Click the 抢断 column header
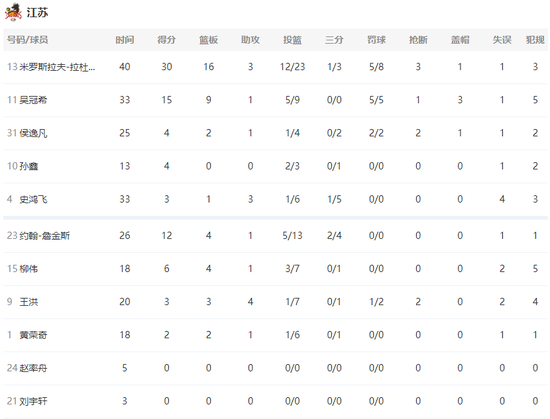The height and width of the screenshot is (419, 550). (418, 40)
